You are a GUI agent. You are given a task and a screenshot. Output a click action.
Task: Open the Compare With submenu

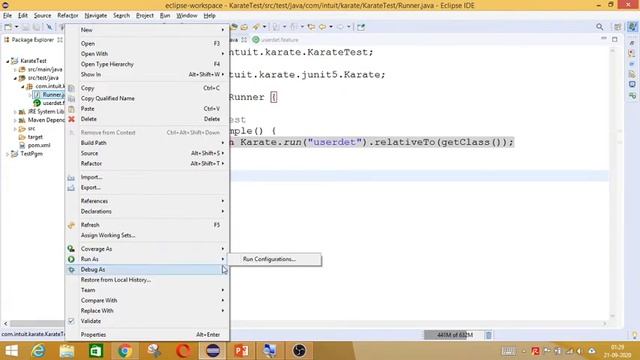pos(147,300)
